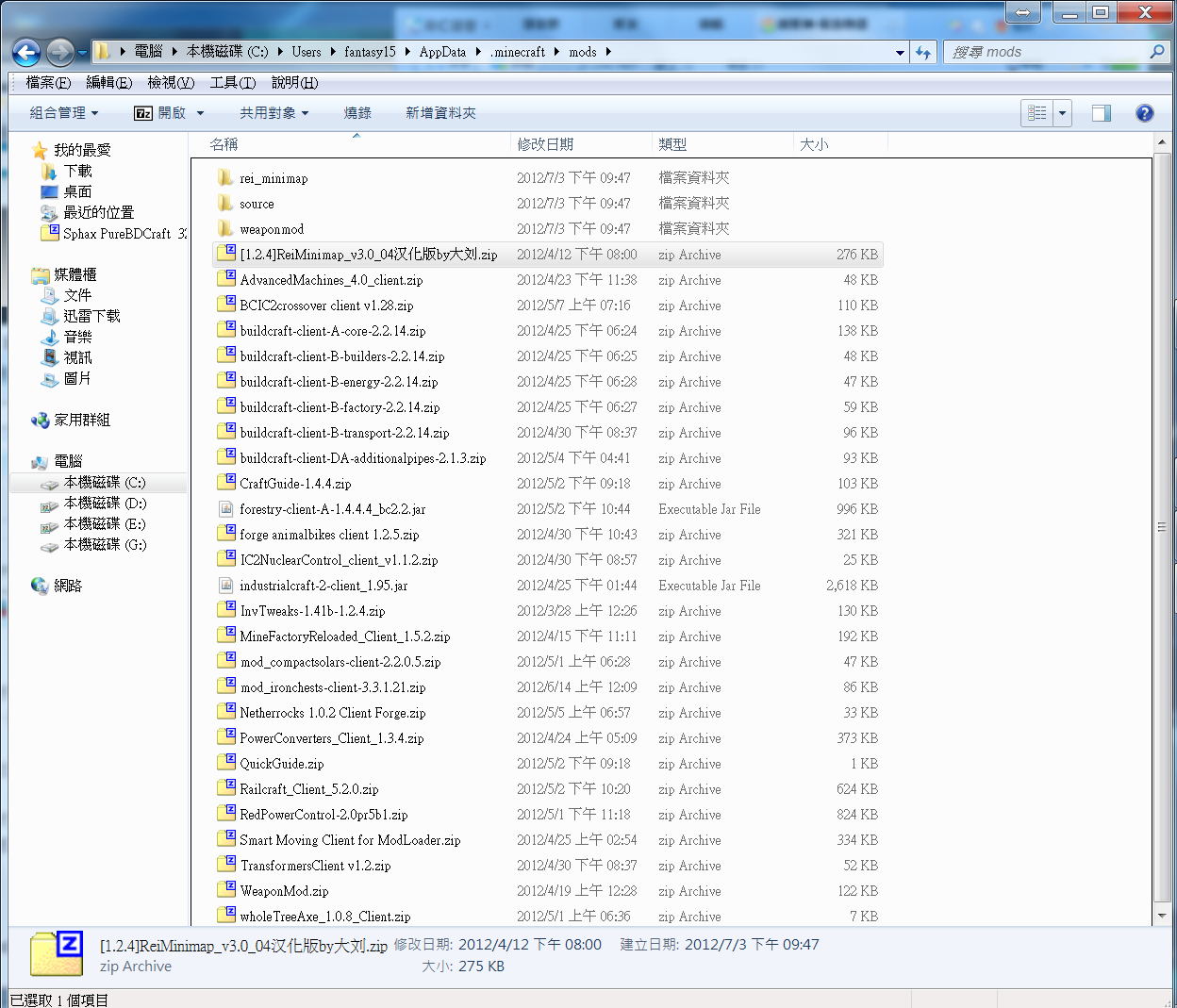Click the .minecraft breadcrumb segment
The width and height of the screenshot is (1177, 1008).
pyautogui.click(x=518, y=52)
